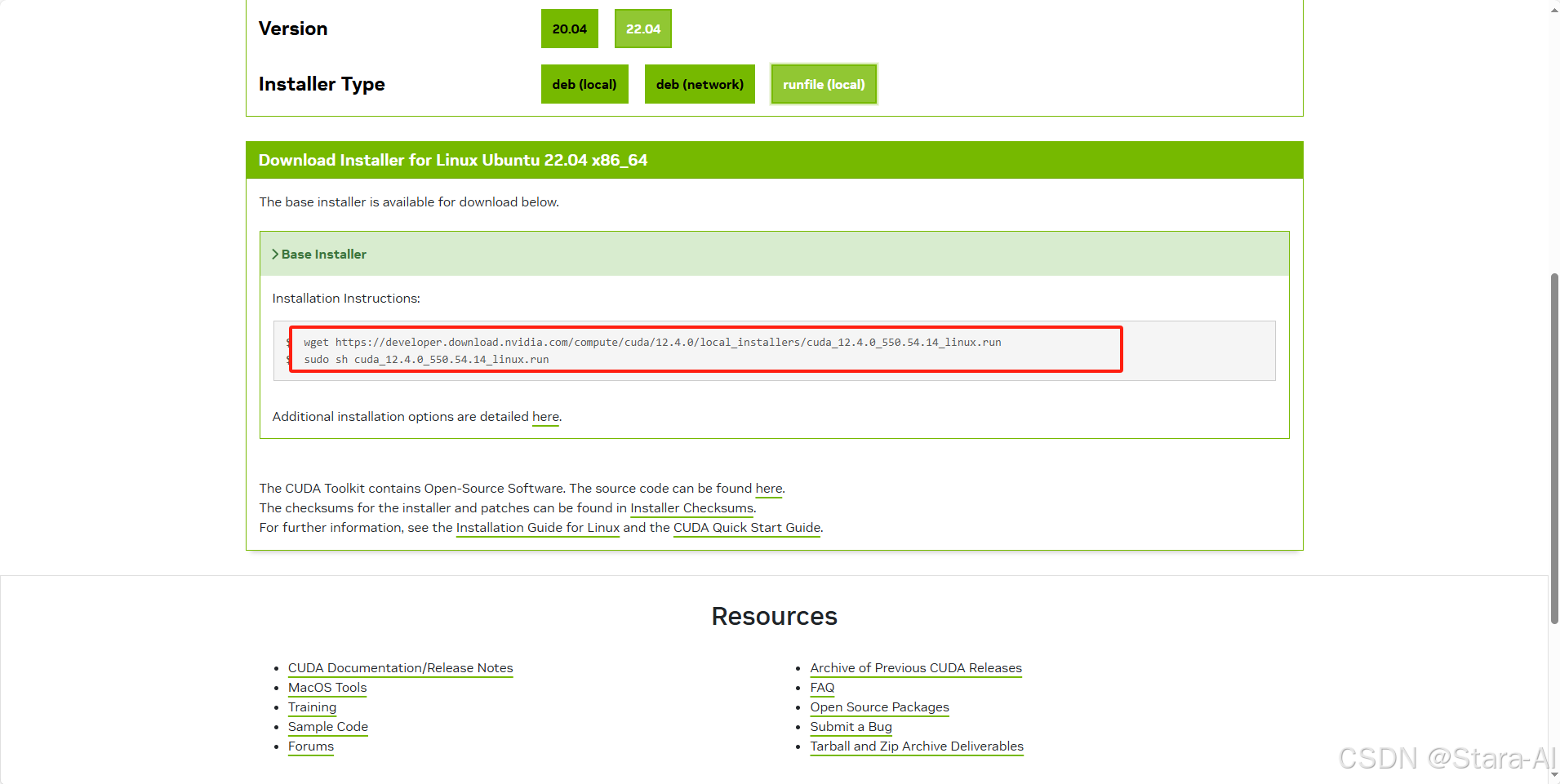
Task: Open Open Source Packages link
Action: point(879,707)
